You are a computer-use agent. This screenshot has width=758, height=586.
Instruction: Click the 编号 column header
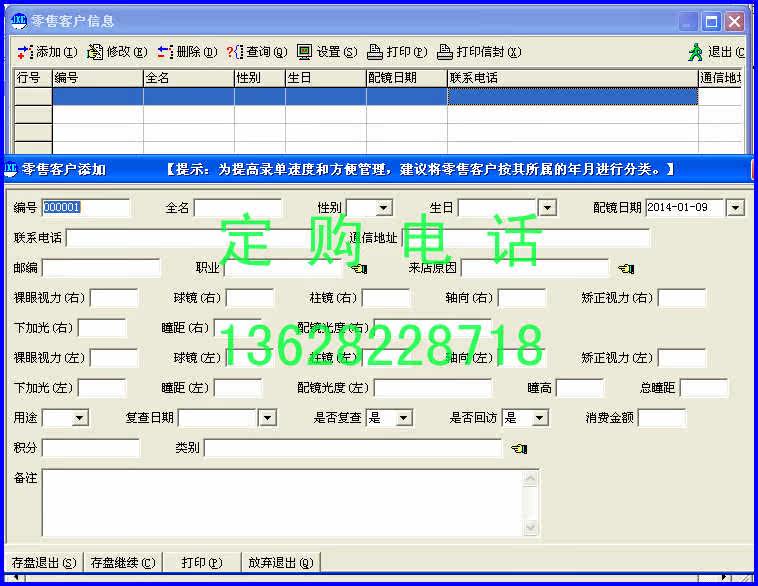(x=98, y=78)
